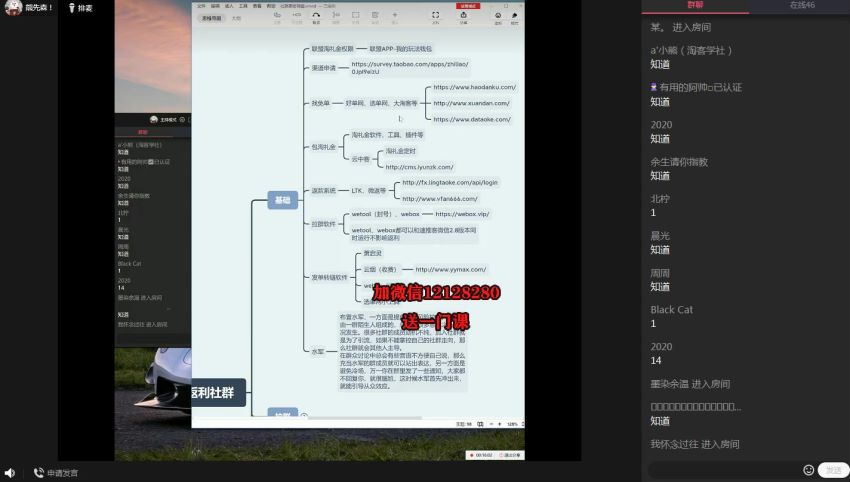Click the insert plus toolbar icon
Image resolution: width=850 pixels, height=482 pixels.
tap(395, 17)
